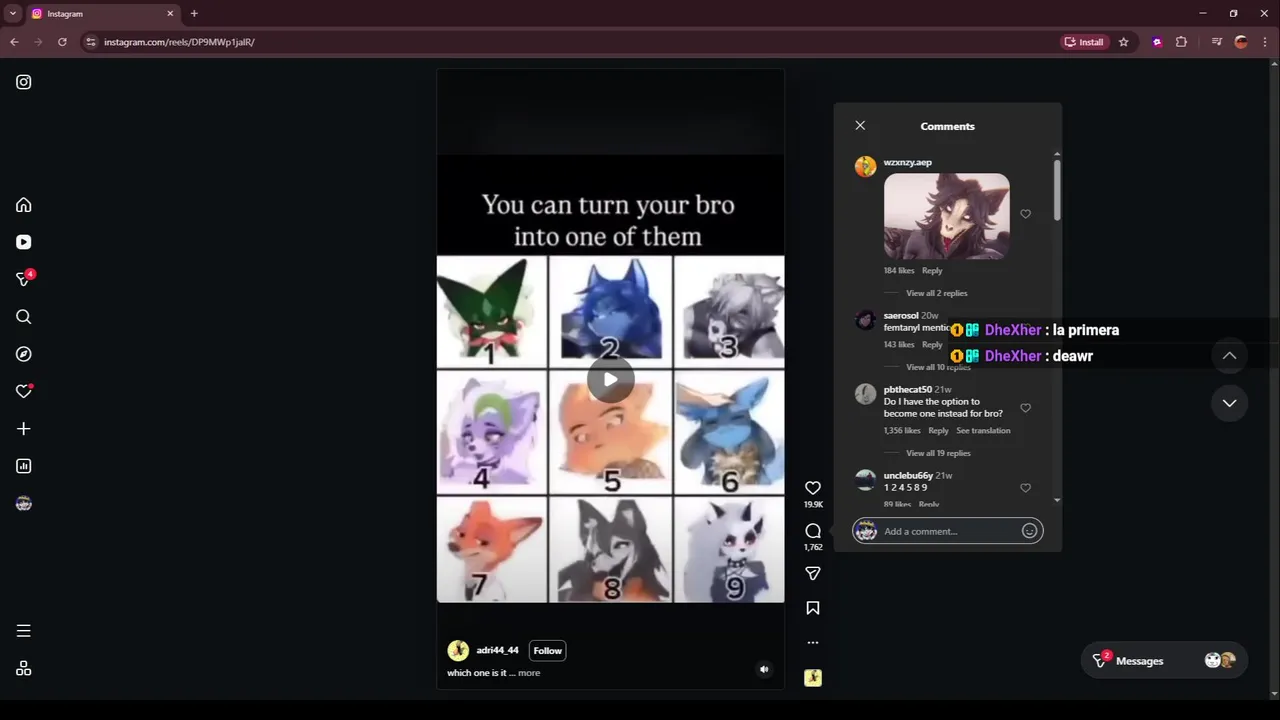Image resolution: width=1280 pixels, height=720 pixels.
Task: Open emoji picker in comment box
Action: pos(1029,531)
